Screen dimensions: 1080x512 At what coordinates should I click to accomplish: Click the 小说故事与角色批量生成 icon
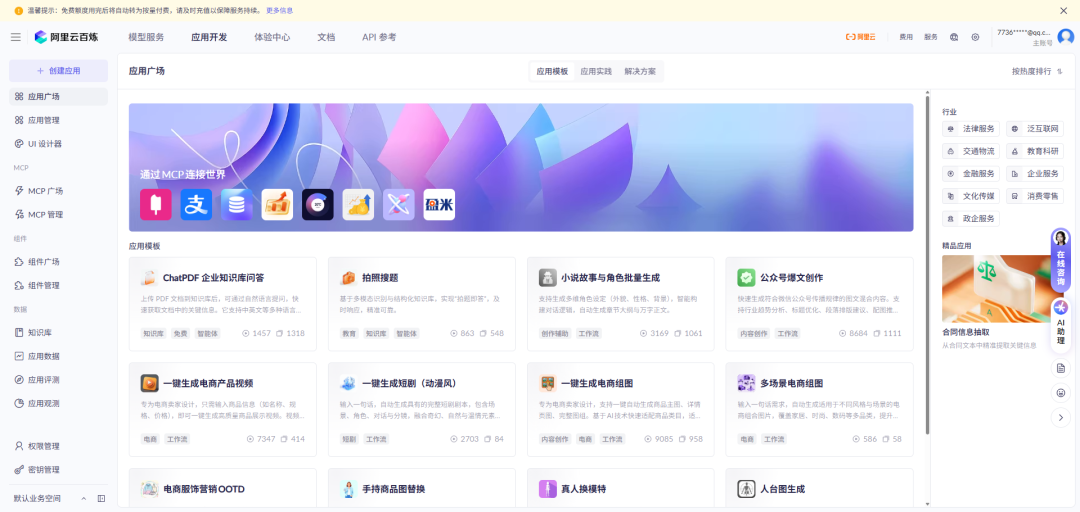(x=548, y=278)
